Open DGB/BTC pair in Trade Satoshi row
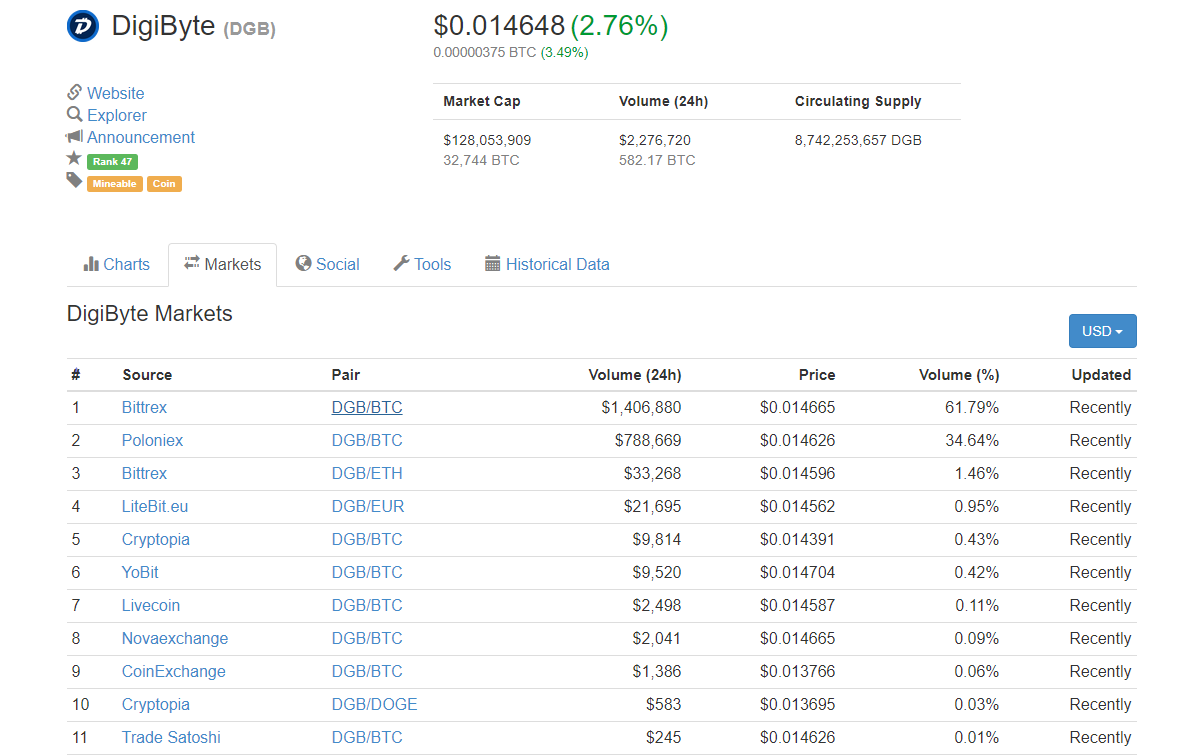The height and width of the screenshot is (756, 1182). [x=367, y=738]
